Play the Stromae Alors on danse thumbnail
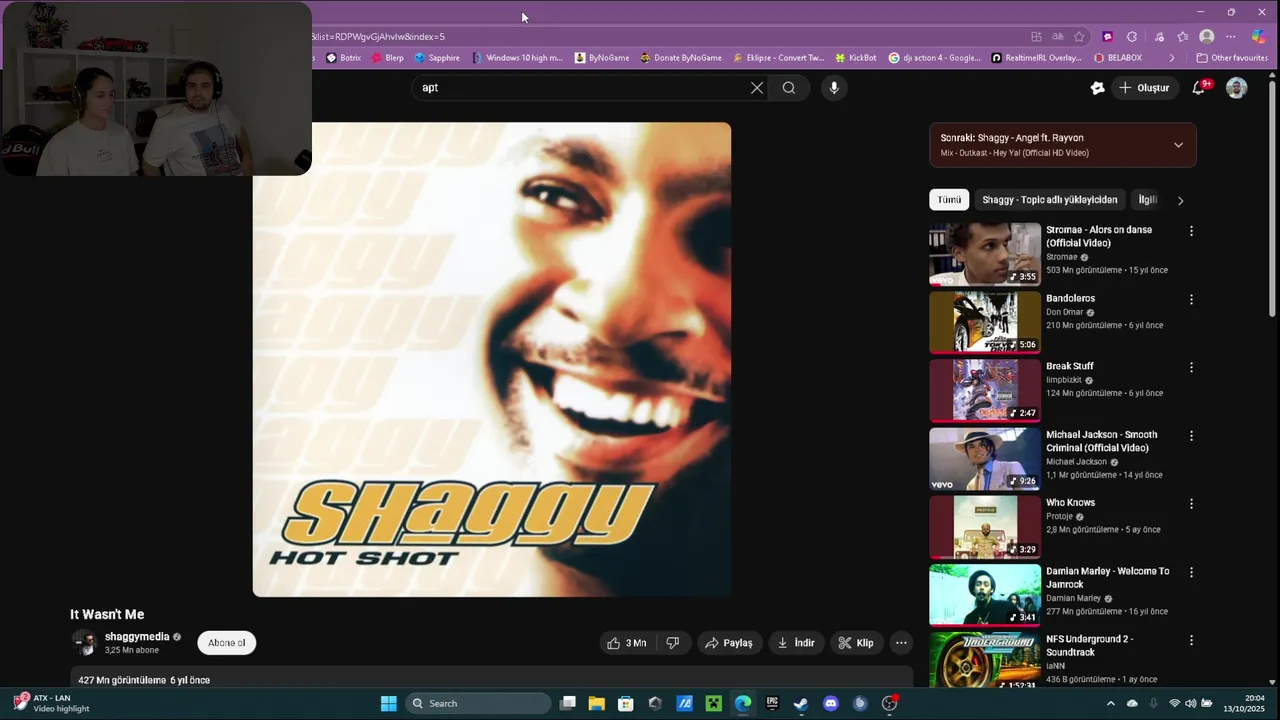This screenshot has width=1280, height=720. (985, 254)
